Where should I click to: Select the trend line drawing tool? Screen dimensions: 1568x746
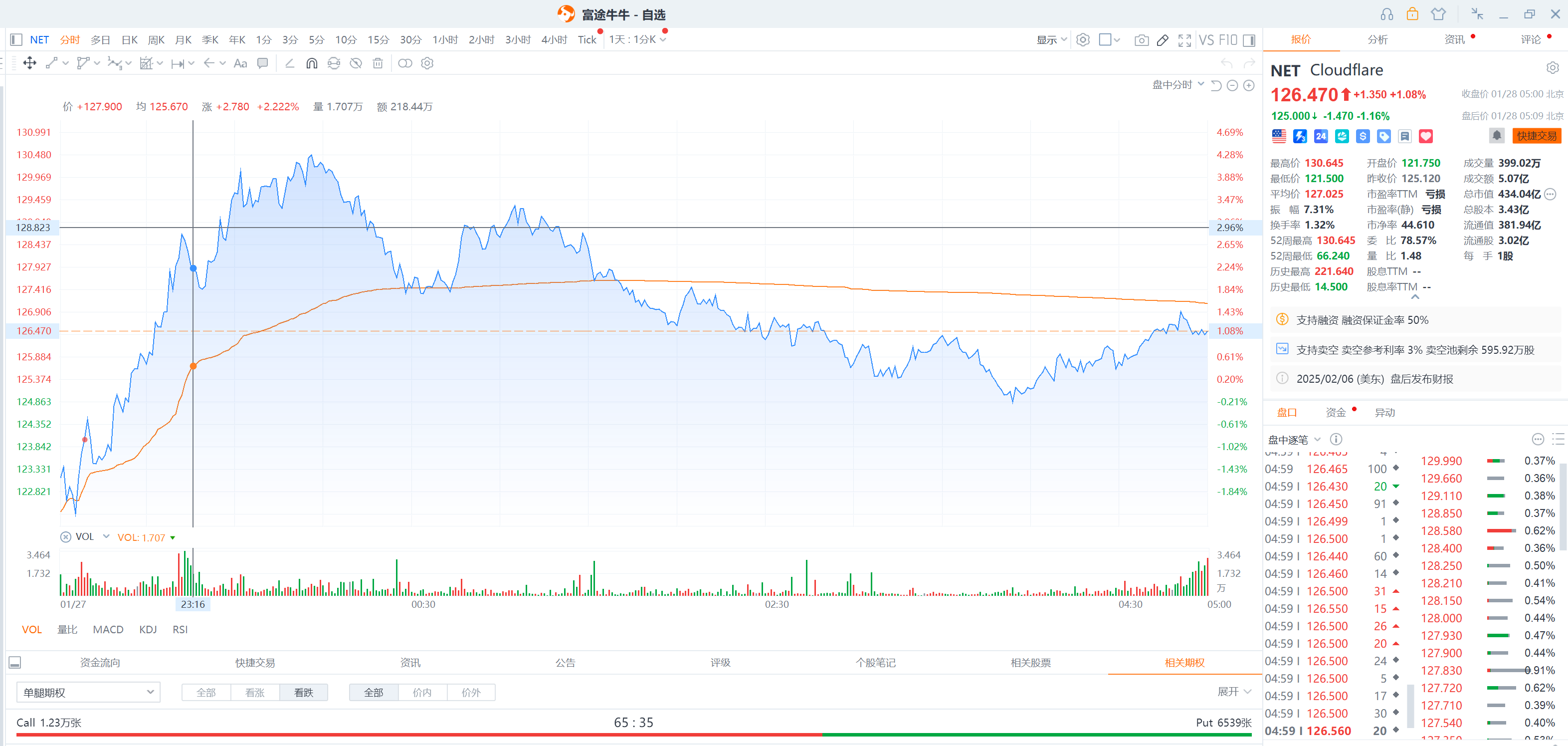point(52,63)
